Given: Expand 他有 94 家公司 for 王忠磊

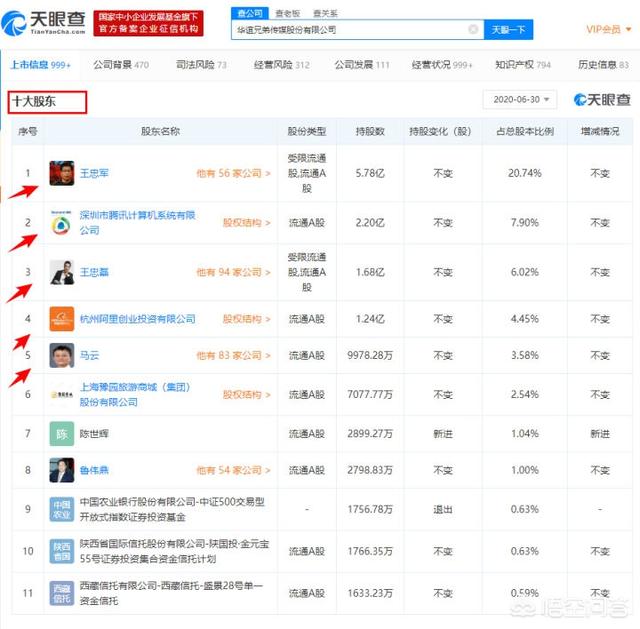Looking at the screenshot, I should (x=233, y=272).
